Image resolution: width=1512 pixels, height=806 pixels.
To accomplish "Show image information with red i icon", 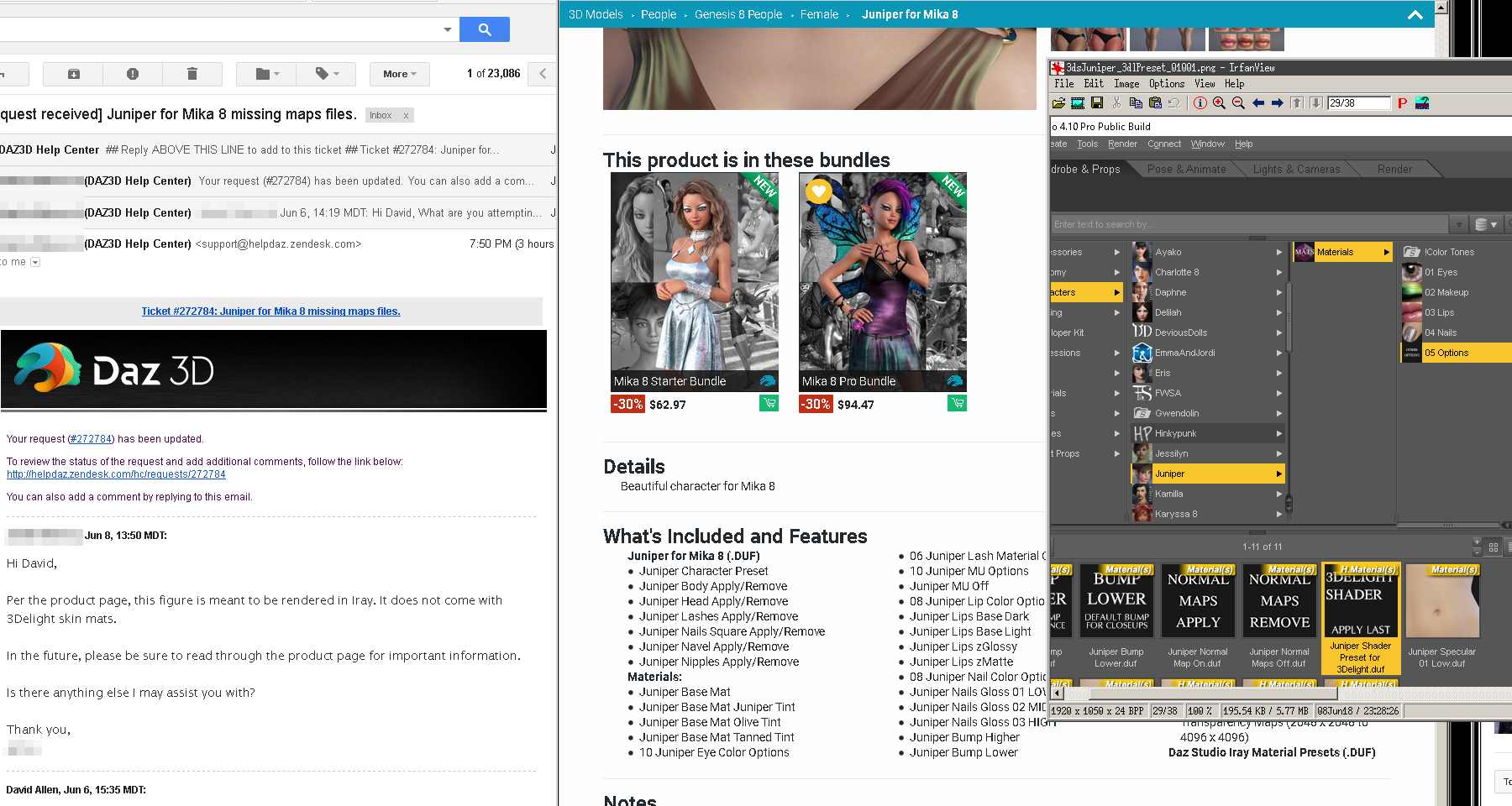I will (1200, 103).
